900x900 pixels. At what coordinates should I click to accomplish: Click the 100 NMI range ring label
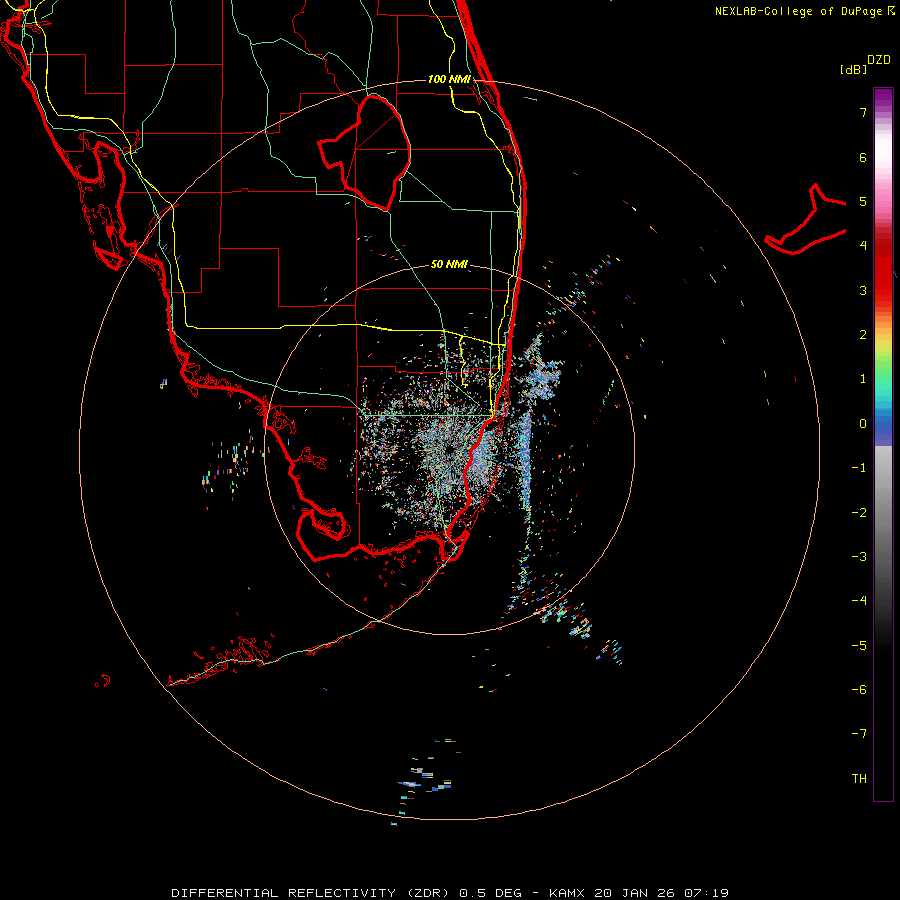[449, 79]
